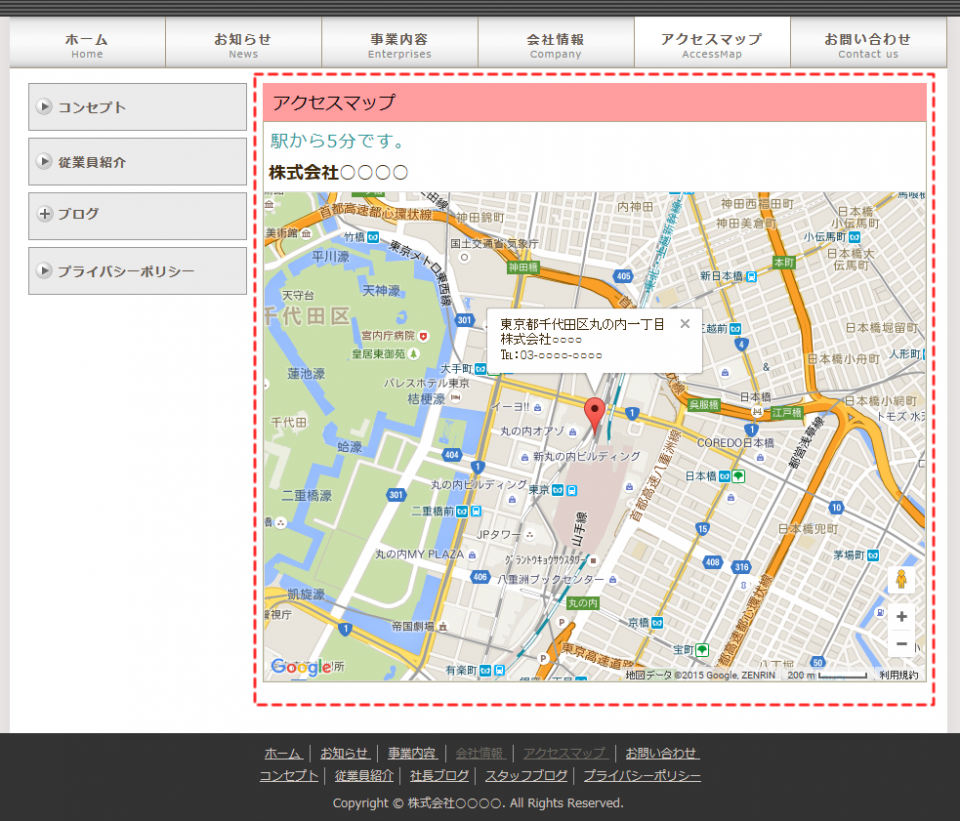This screenshot has height=821, width=960.
Task: Go to 事業内容 Enterprises tab
Action: pyautogui.click(x=400, y=42)
